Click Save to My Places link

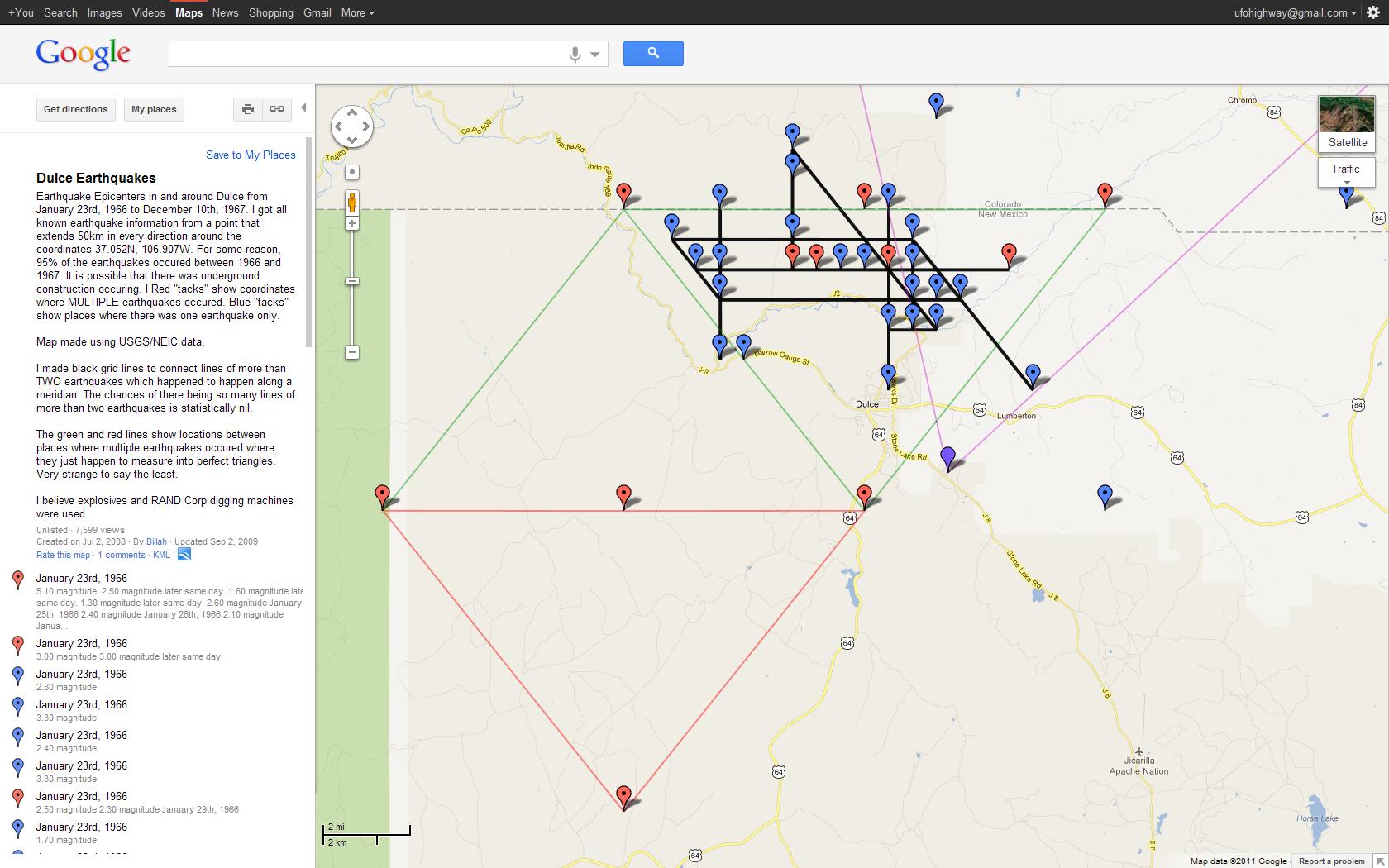[x=251, y=155]
